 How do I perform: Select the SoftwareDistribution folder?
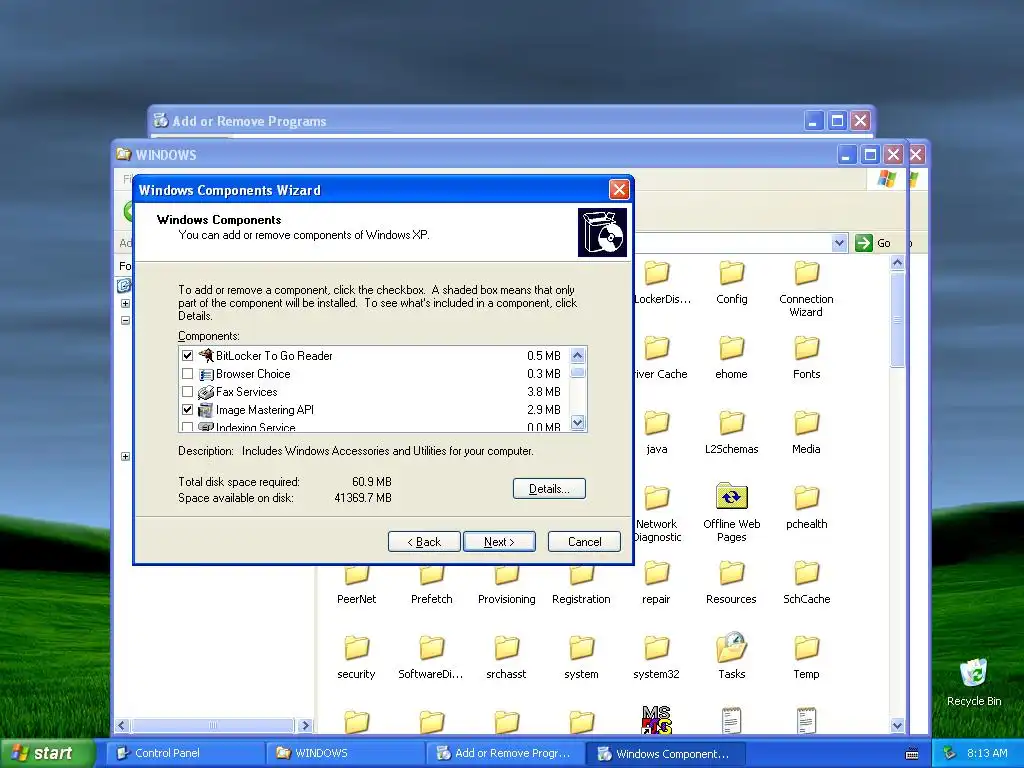pyautogui.click(x=431, y=649)
